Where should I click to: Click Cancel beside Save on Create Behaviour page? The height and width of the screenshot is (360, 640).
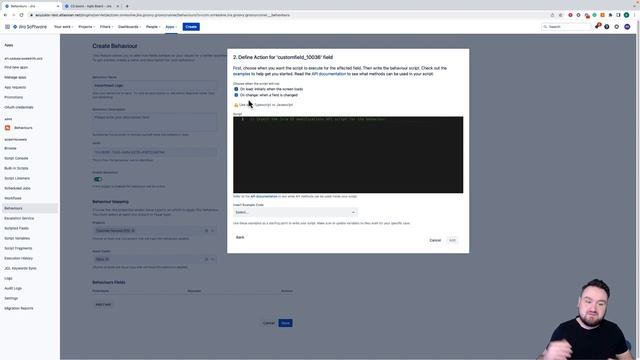[x=269, y=323]
